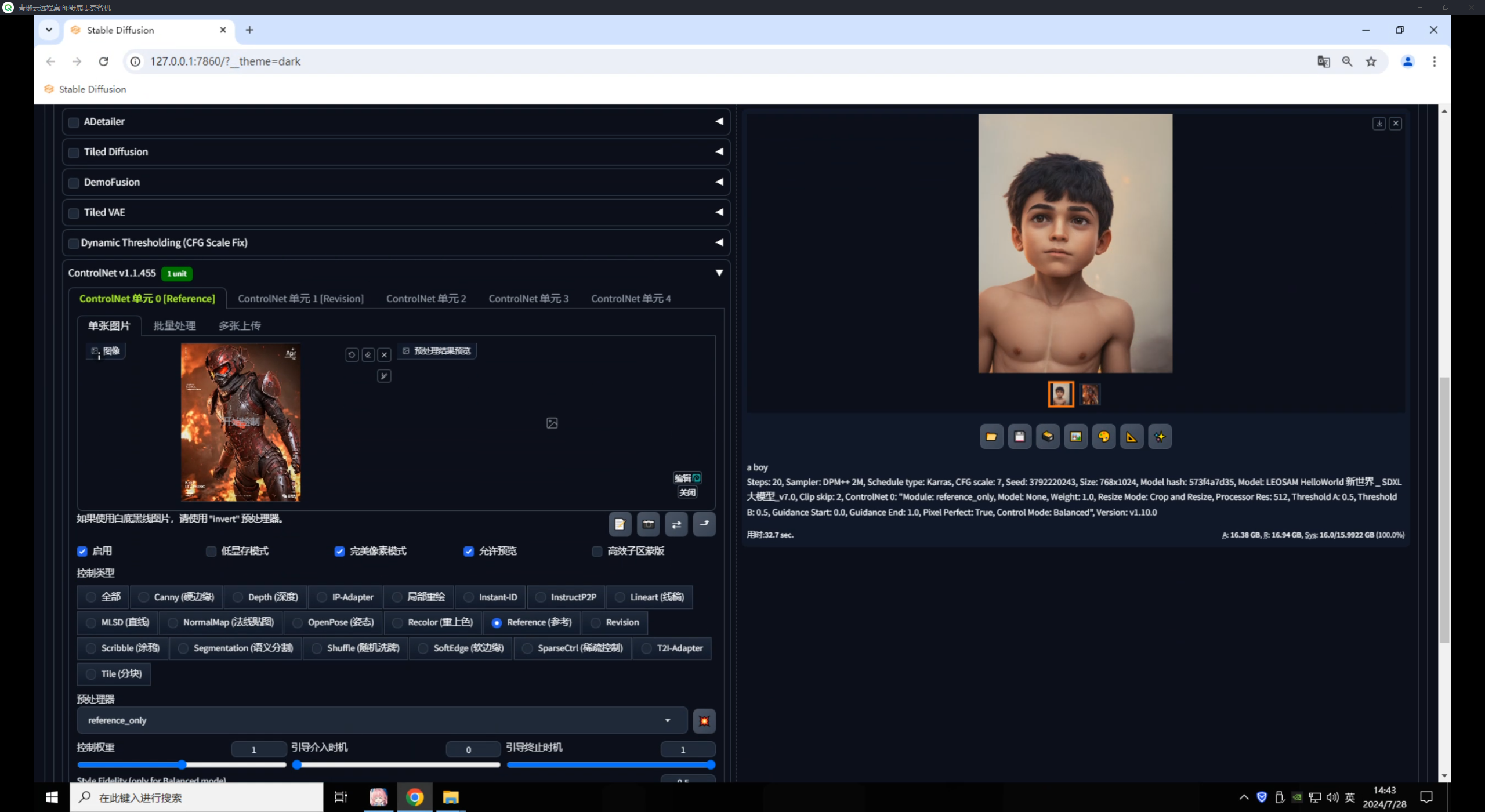Enable the Tiled Diffusion checkbox
The image size is (1485, 812).
pos(74,153)
